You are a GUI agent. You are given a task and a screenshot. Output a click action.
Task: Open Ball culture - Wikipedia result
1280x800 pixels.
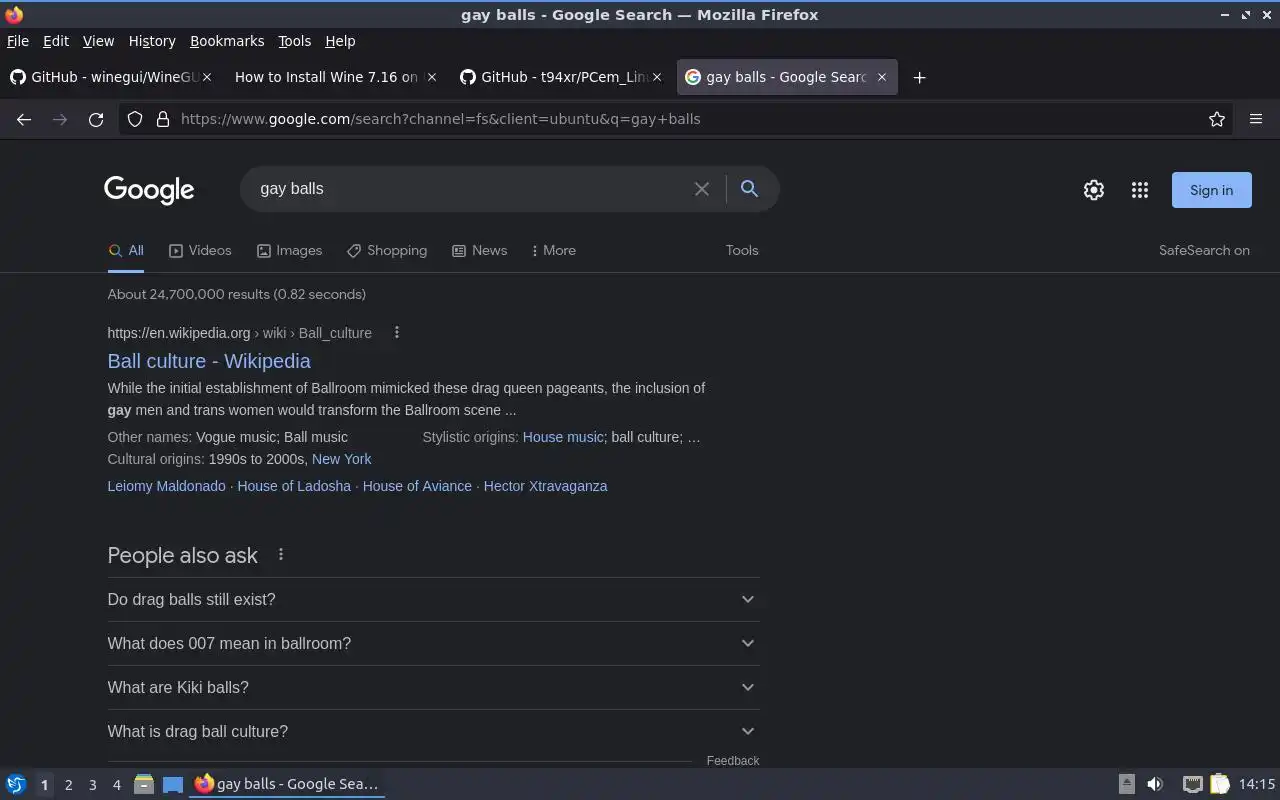click(209, 361)
